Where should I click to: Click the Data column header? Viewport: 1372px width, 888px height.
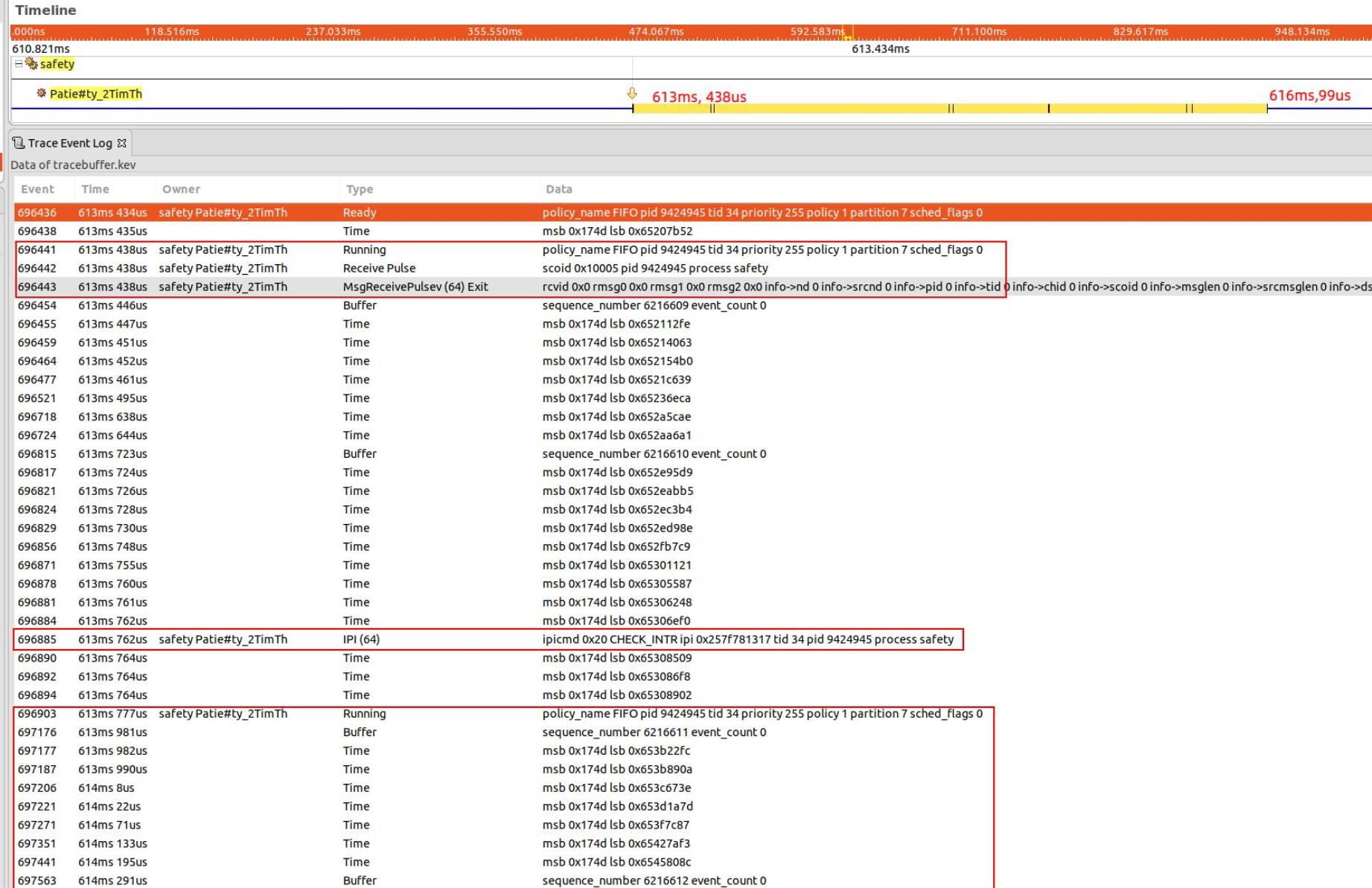click(x=558, y=189)
